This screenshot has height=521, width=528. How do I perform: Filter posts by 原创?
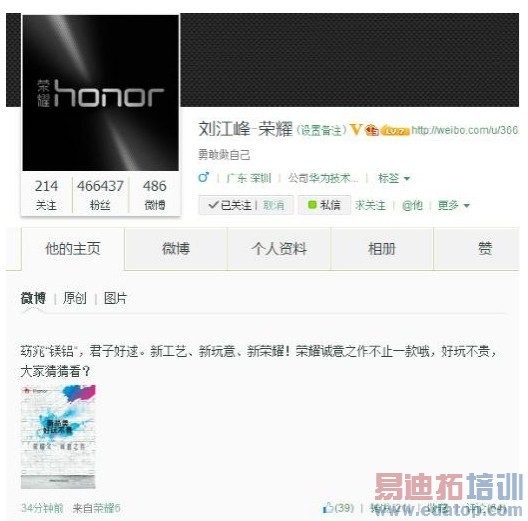click(74, 298)
